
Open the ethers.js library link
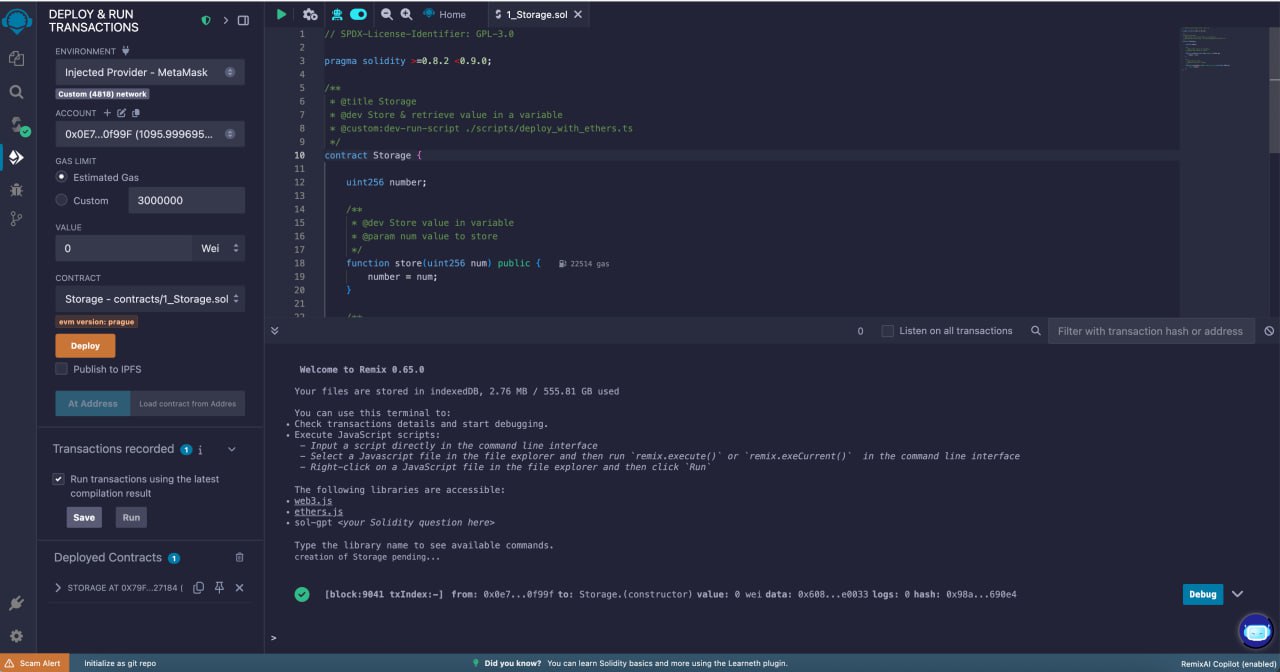318,512
